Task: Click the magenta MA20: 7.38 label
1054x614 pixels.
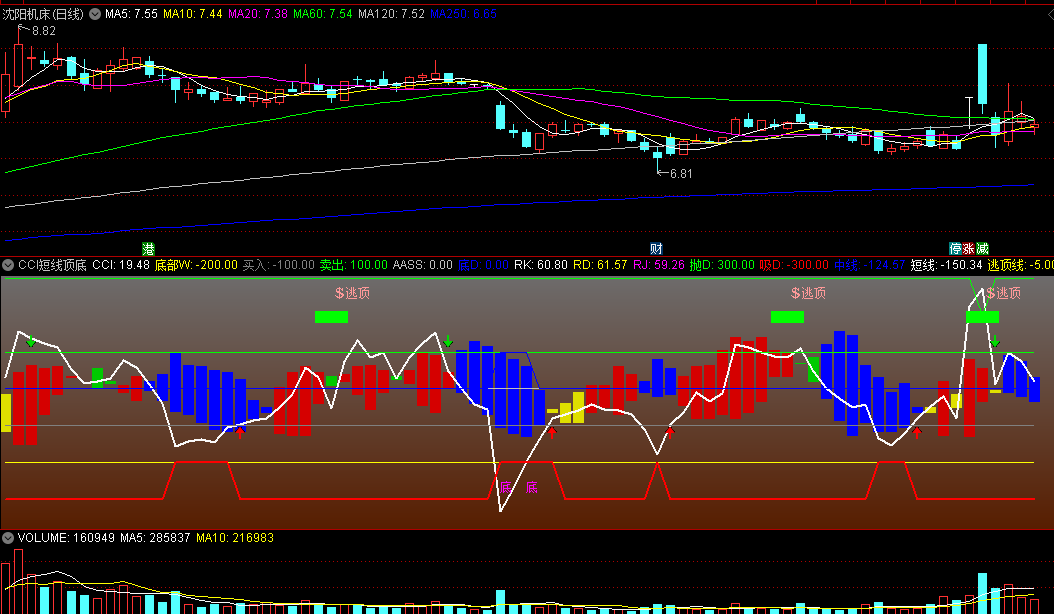Action: click(x=257, y=14)
